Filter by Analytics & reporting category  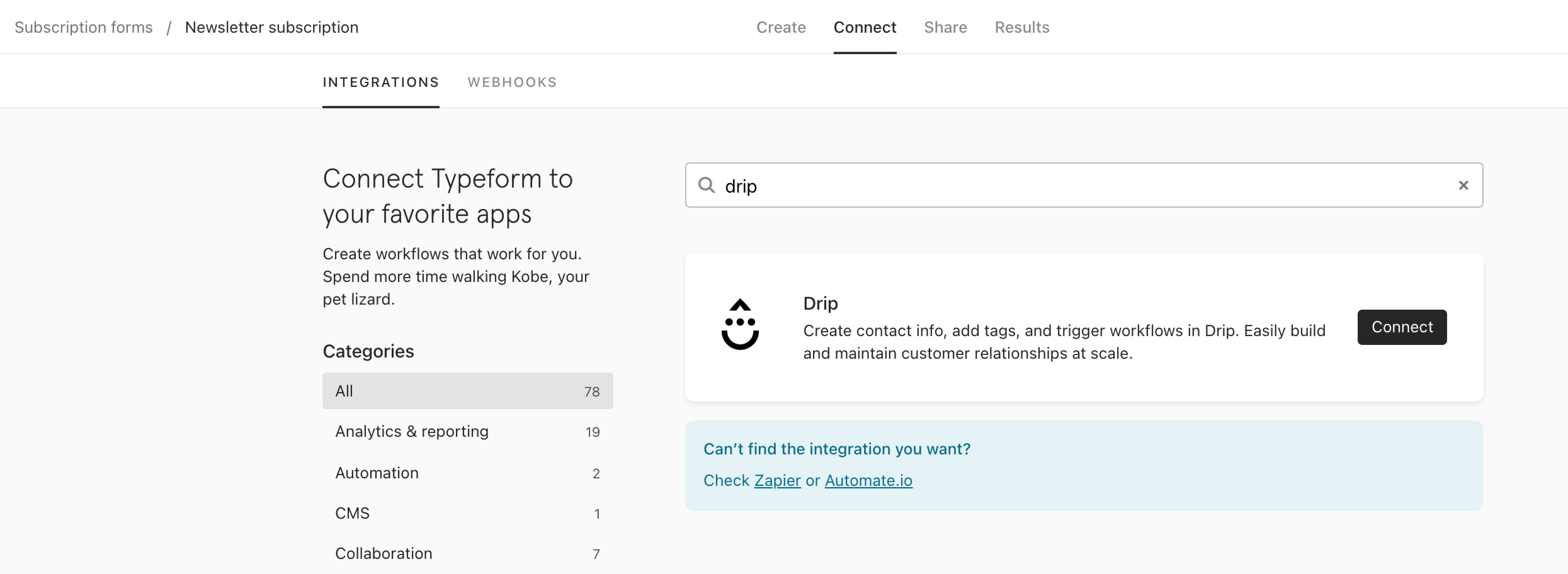pyautogui.click(x=468, y=431)
